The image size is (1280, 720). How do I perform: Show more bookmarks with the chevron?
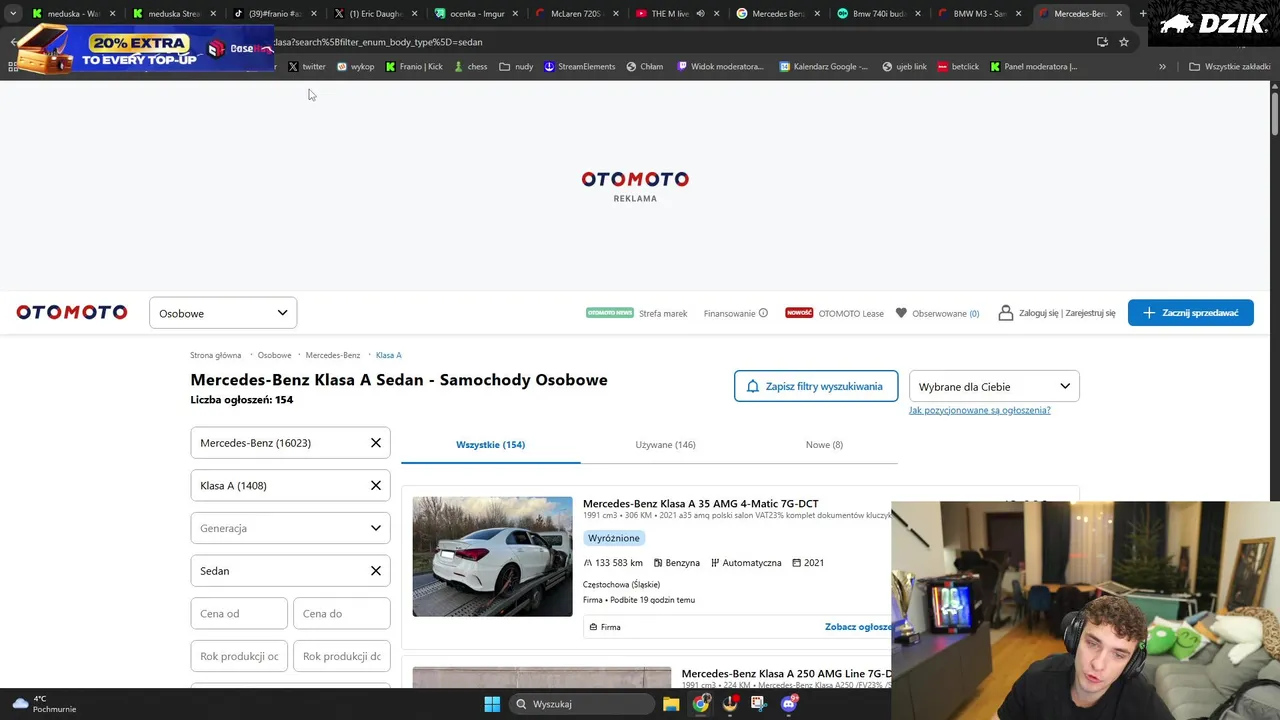click(1162, 67)
